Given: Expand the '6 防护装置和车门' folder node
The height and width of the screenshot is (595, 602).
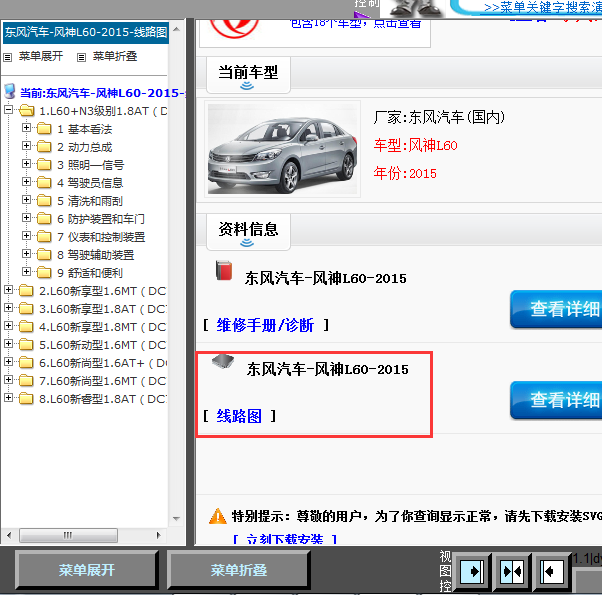Looking at the screenshot, I should [26, 218].
